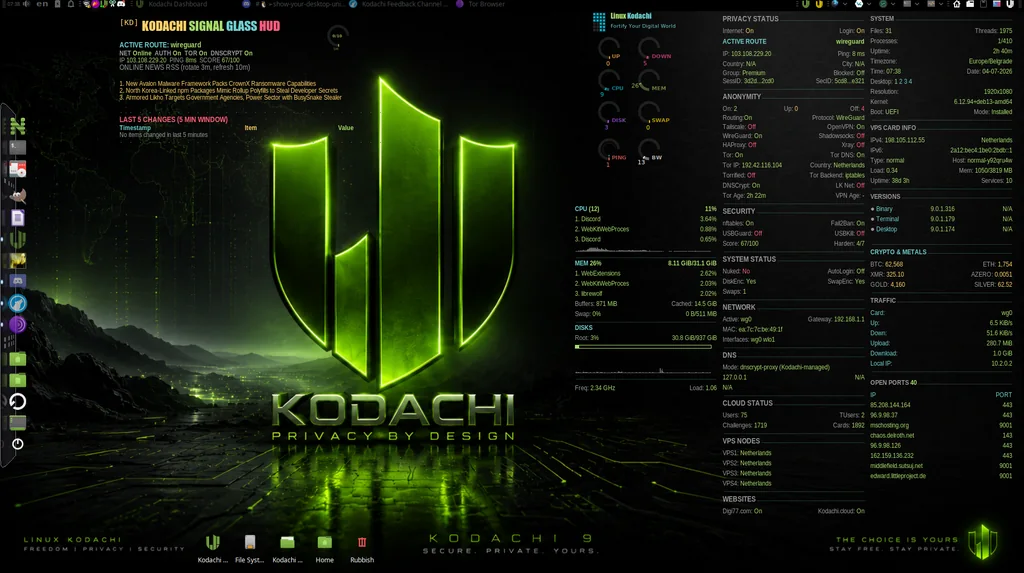The width and height of the screenshot is (1024, 573).
Task: Click the circular refresh arrow dock icon
Action: click(18, 401)
